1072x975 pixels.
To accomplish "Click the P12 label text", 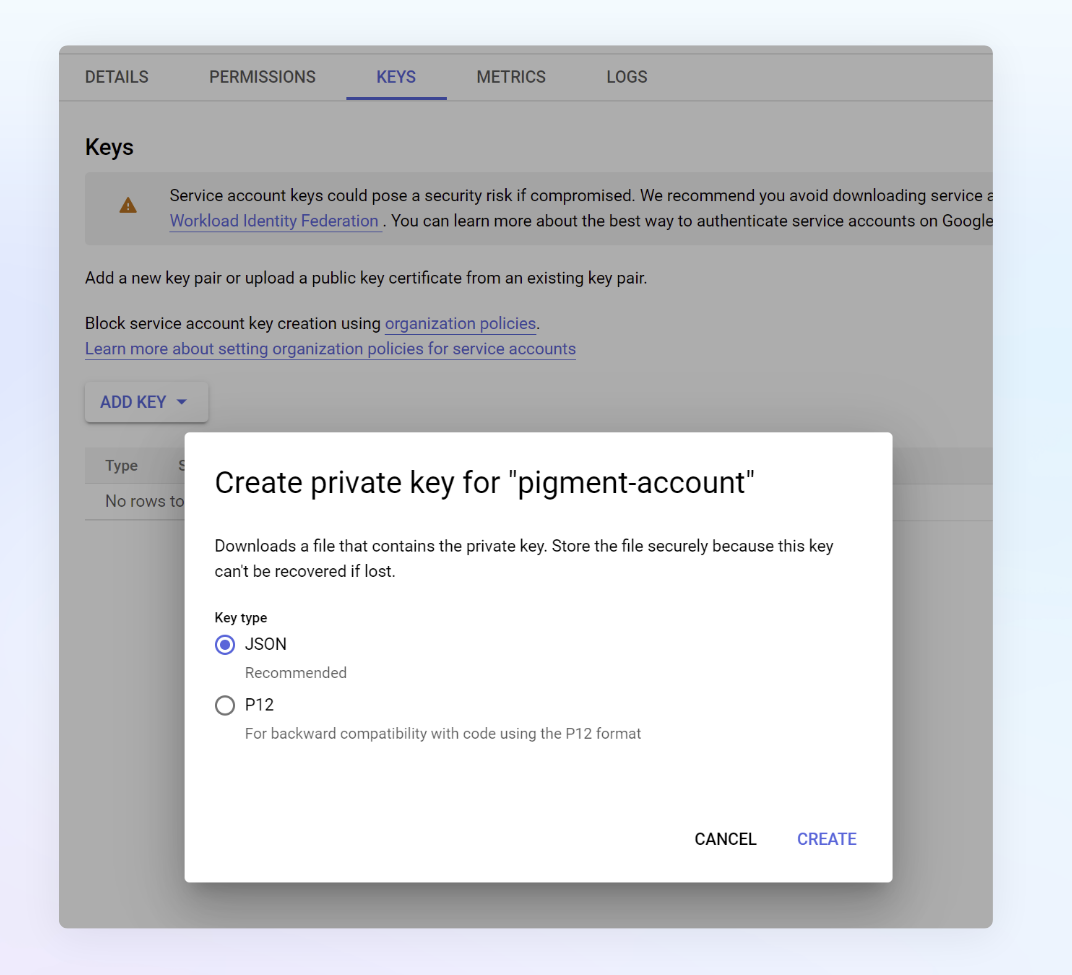I will (259, 705).
